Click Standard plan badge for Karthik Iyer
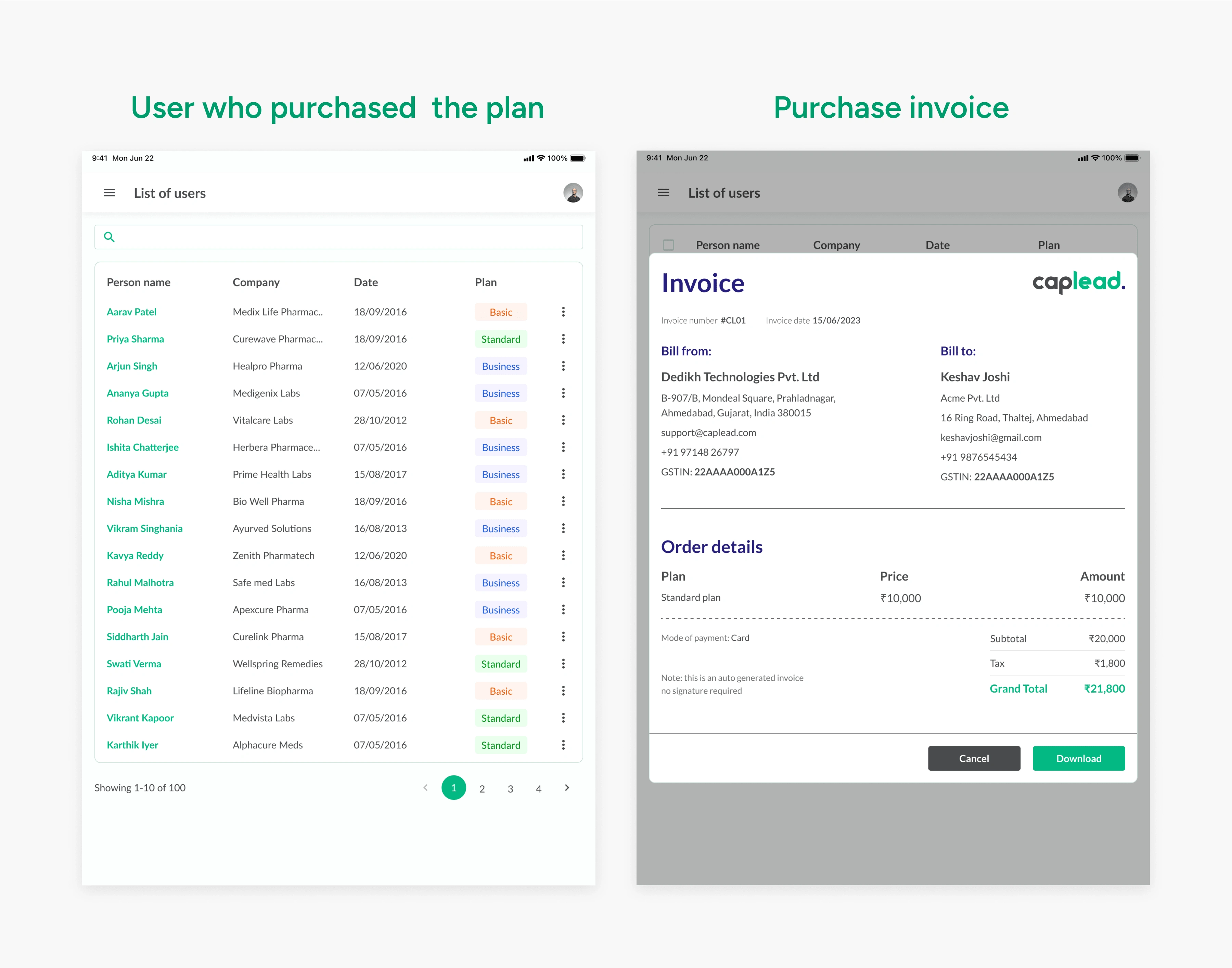Viewport: 1232px width, 968px height. point(501,745)
